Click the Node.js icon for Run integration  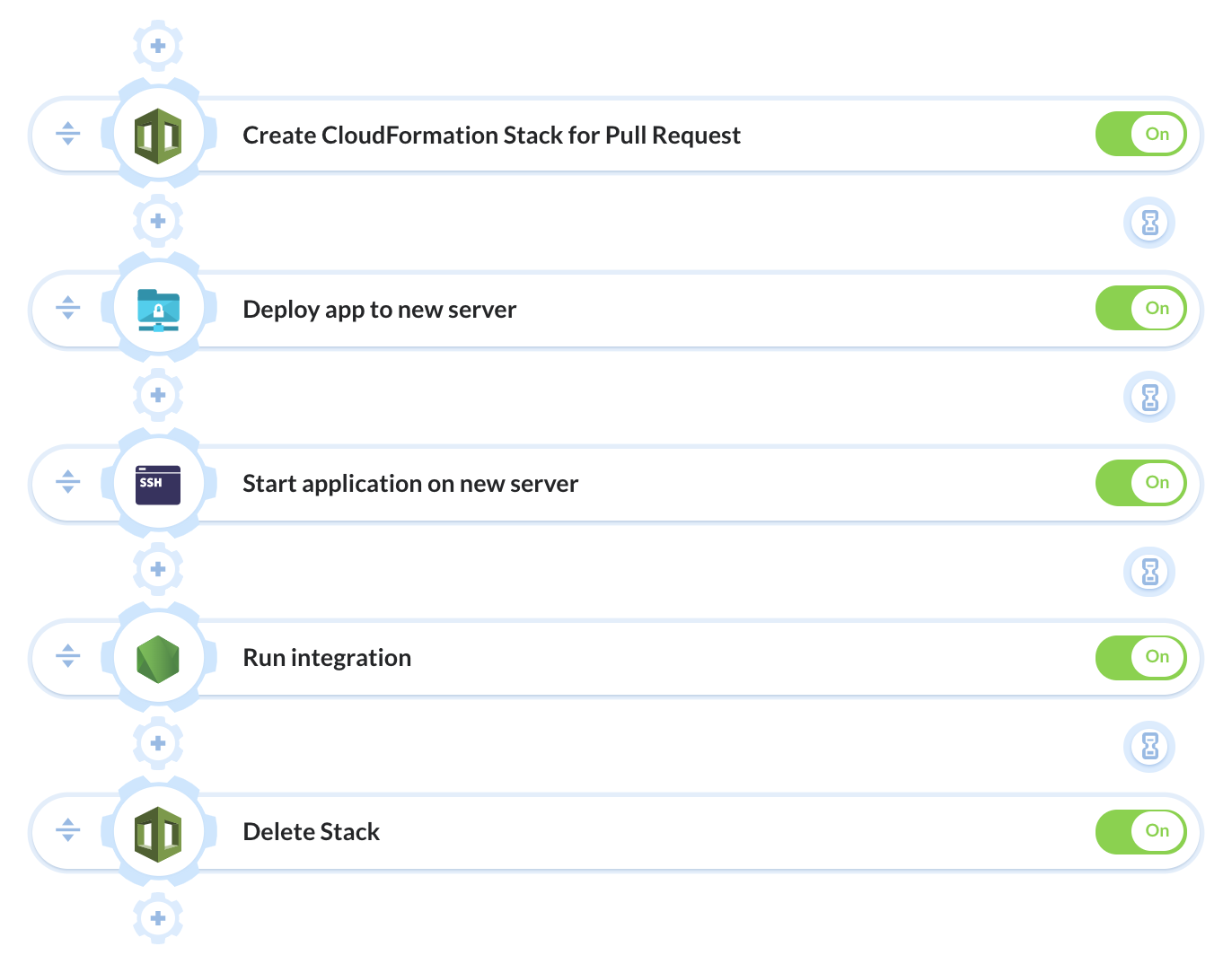(x=158, y=659)
